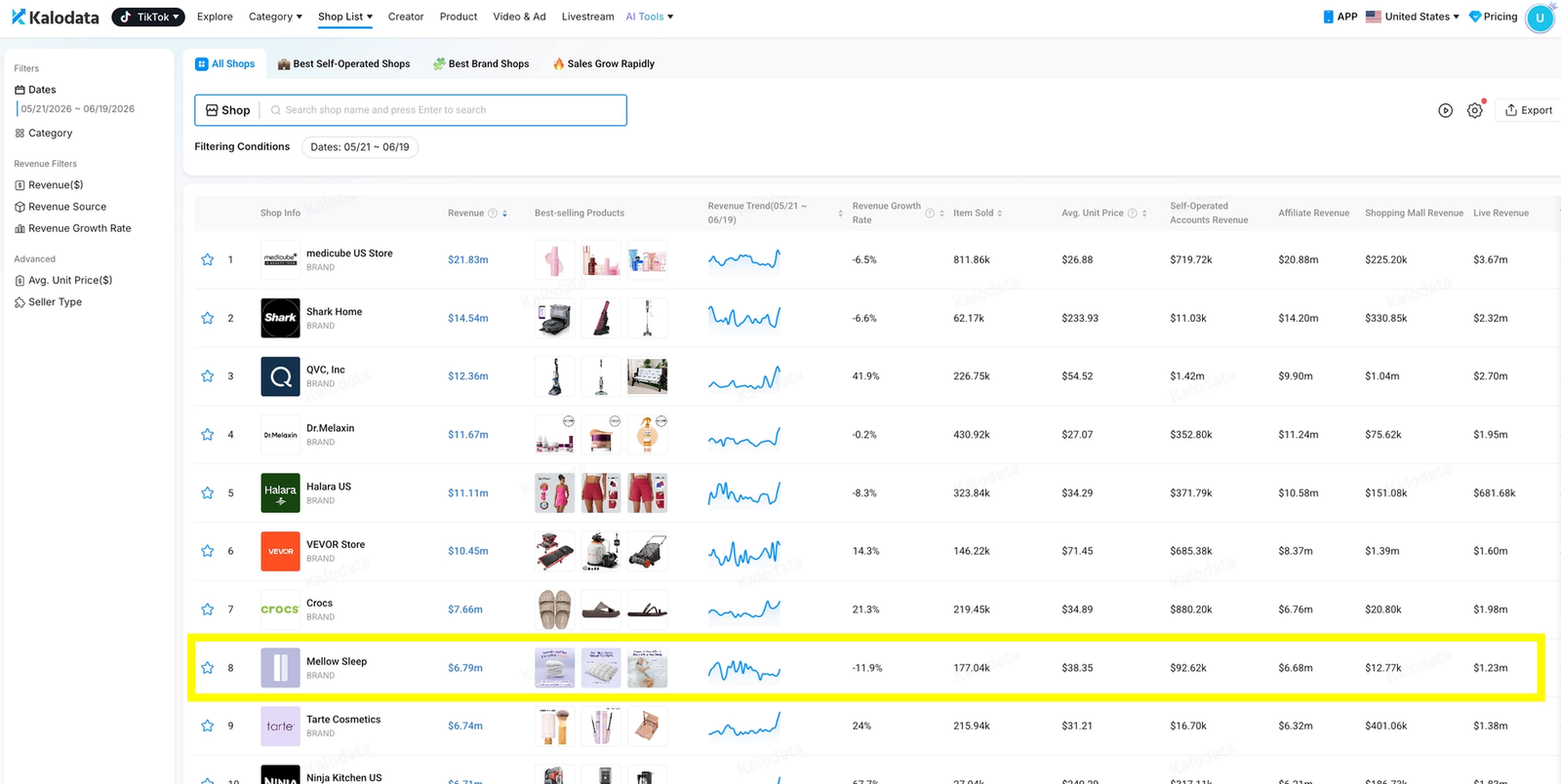Mark Dr.Melaxin as favorite
This screenshot has width=1561, height=784.
[208, 434]
